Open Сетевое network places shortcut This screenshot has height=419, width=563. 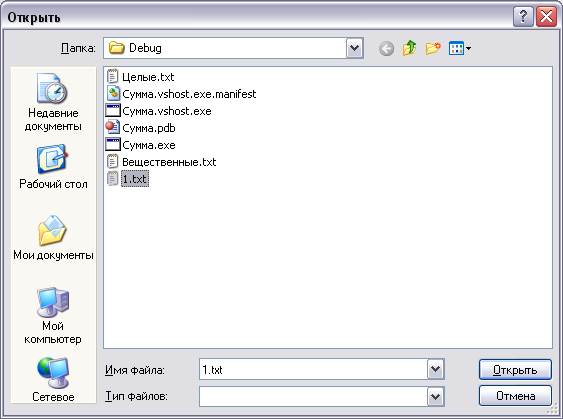point(53,380)
